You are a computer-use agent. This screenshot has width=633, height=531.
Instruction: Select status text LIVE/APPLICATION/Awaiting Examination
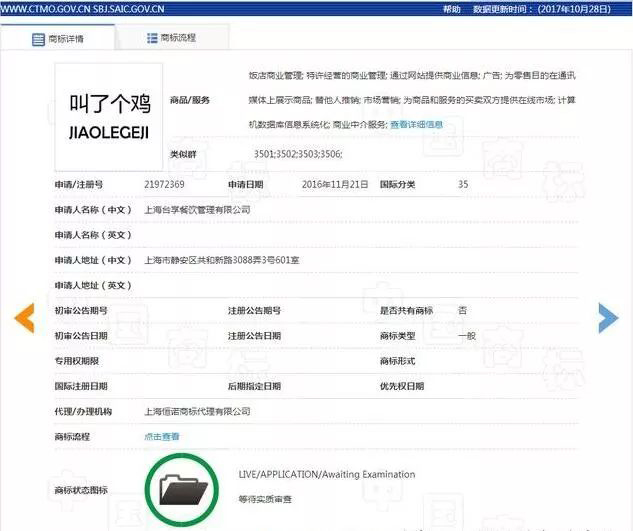click(x=327, y=474)
